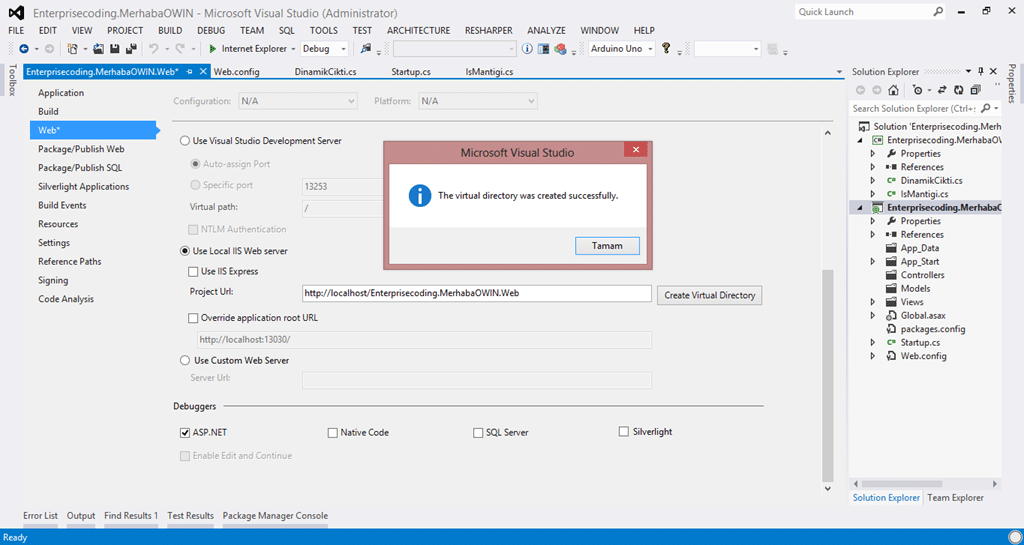Click the Visual Studio logo icon
The width and height of the screenshot is (1024, 545).
tap(16, 12)
